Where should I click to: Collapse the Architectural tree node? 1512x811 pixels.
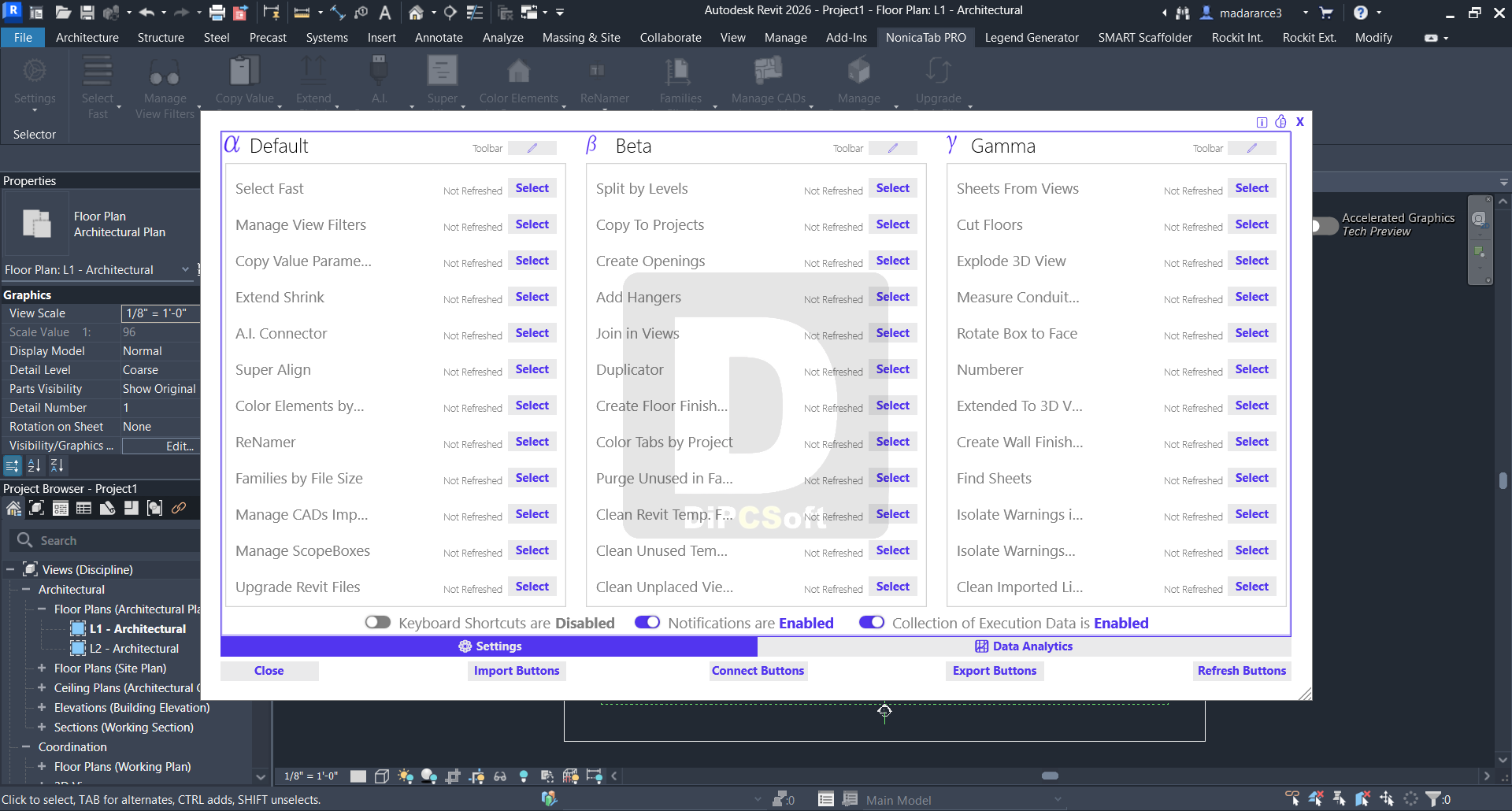pos(26,589)
